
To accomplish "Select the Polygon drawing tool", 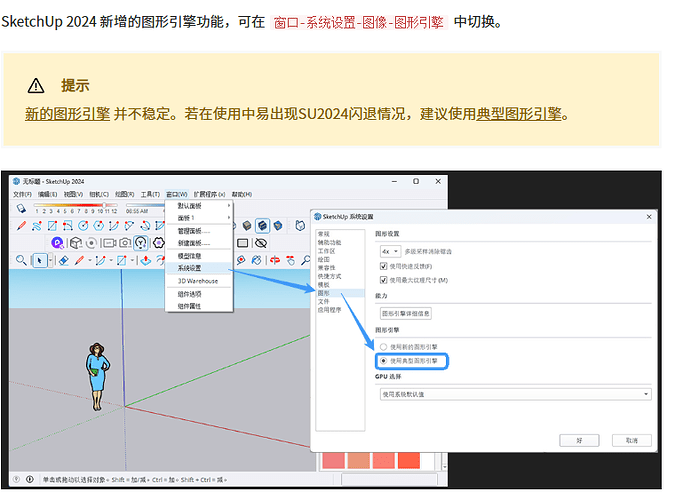I will tap(99, 226).
